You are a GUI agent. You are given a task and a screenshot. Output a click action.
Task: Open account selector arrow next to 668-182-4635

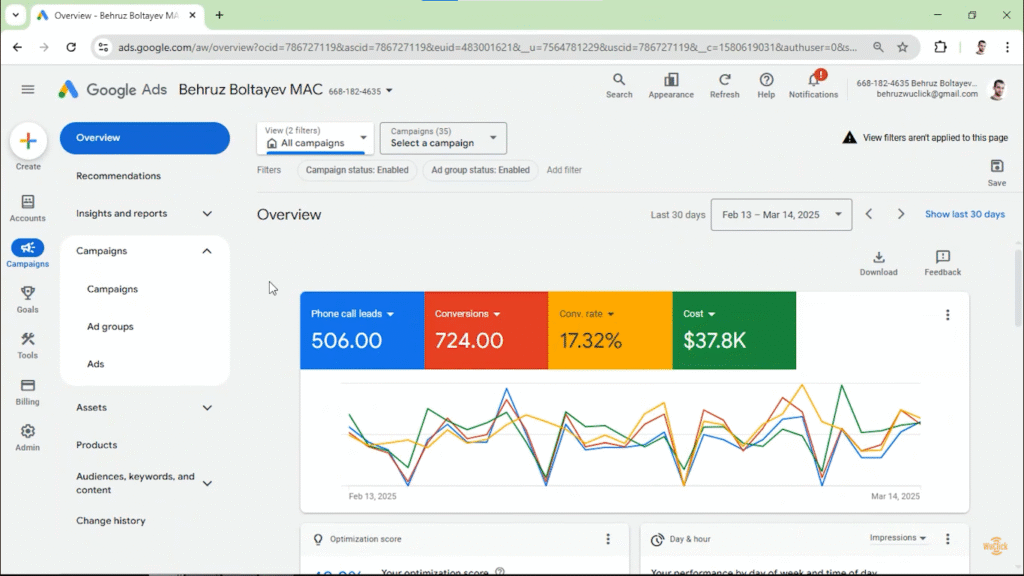tap(389, 91)
